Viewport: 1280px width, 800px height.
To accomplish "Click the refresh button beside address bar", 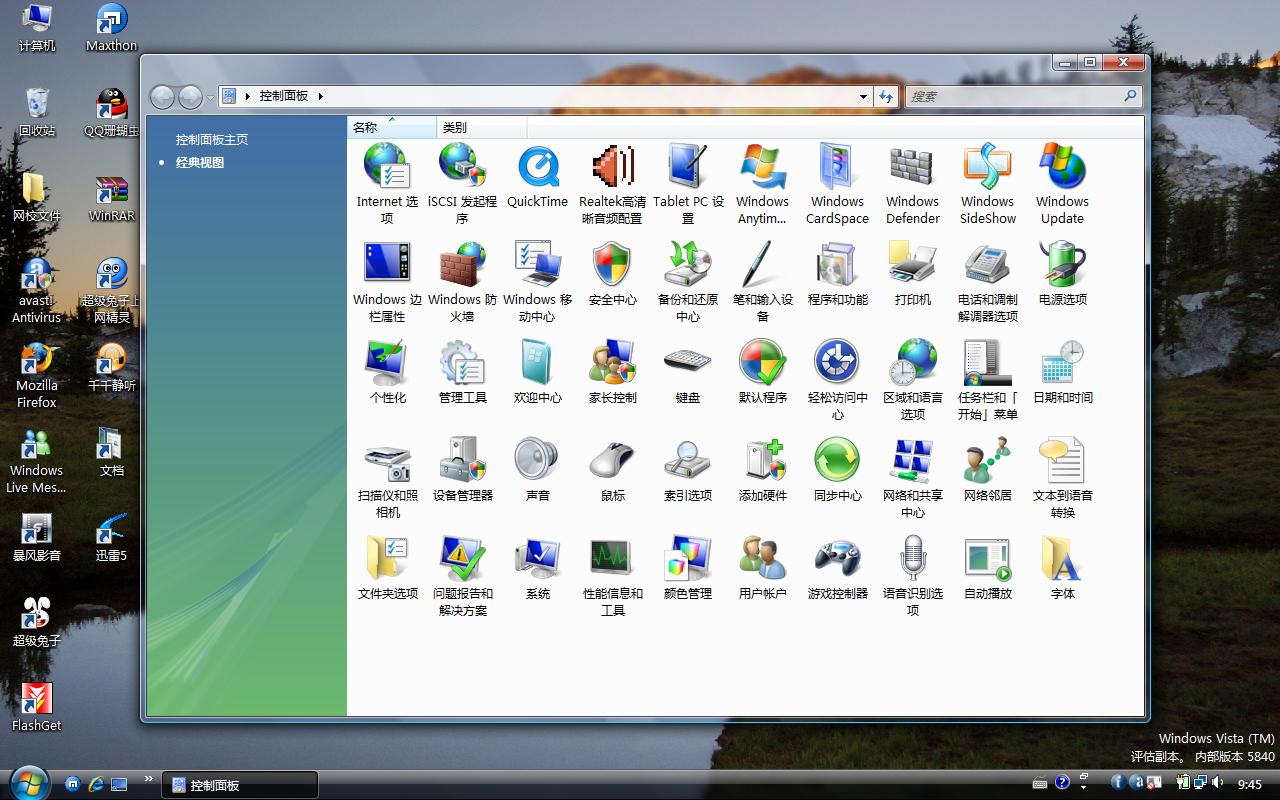I will click(x=886, y=96).
